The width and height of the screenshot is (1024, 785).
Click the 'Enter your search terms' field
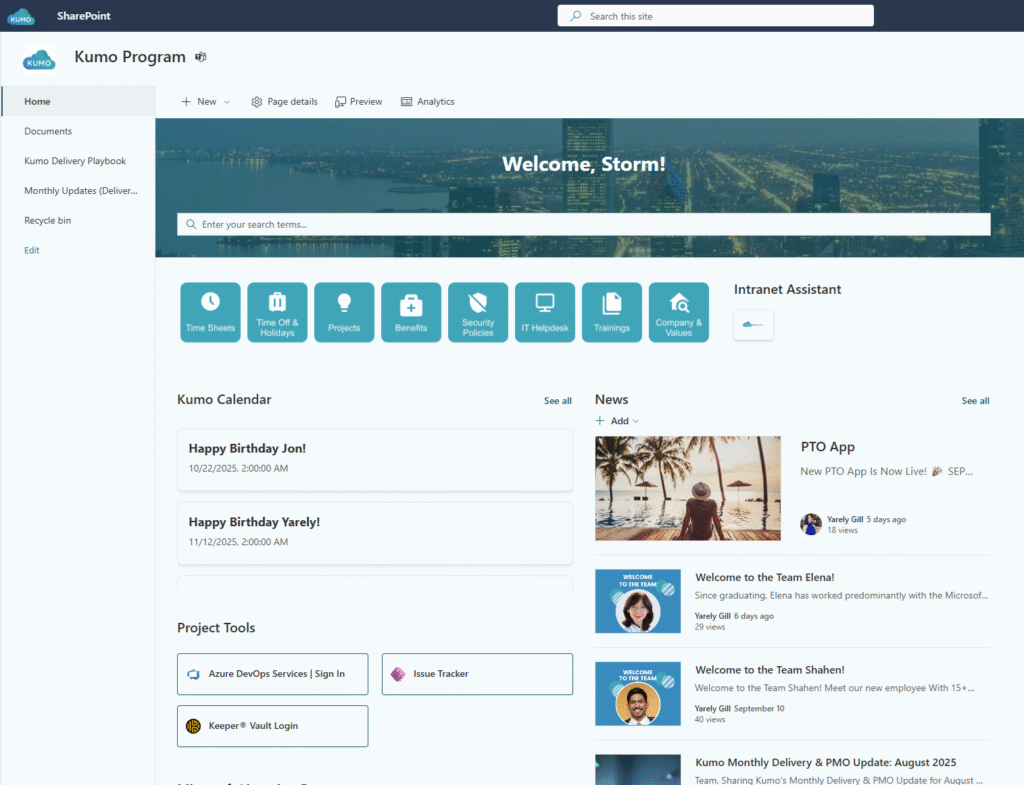point(584,225)
